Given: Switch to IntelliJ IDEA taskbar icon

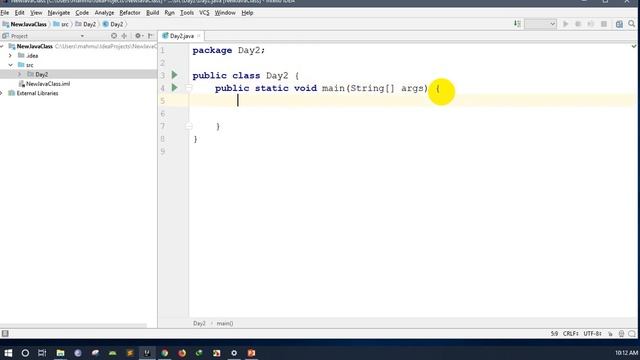Looking at the screenshot, I should tap(147, 353).
